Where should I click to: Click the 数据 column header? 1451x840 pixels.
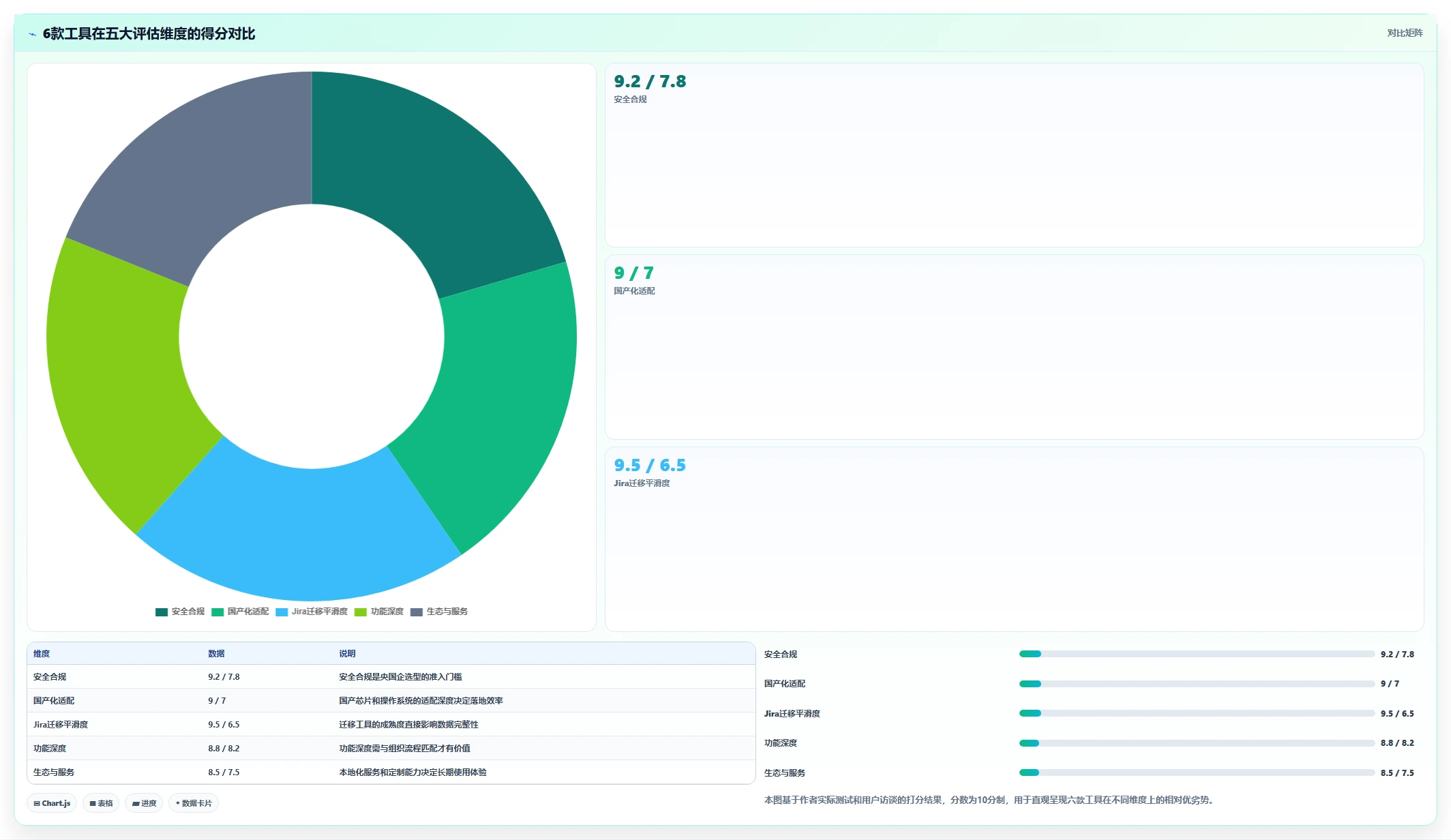click(216, 654)
